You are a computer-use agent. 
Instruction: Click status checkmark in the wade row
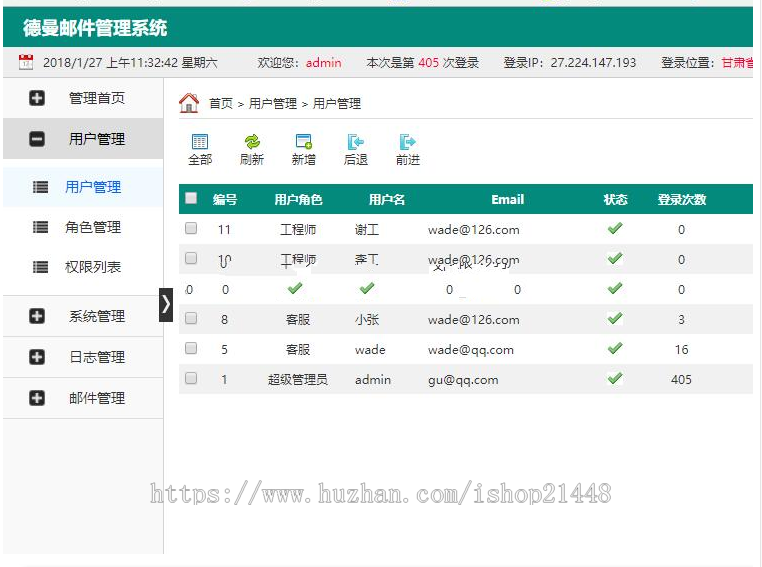[x=615, y=348]
